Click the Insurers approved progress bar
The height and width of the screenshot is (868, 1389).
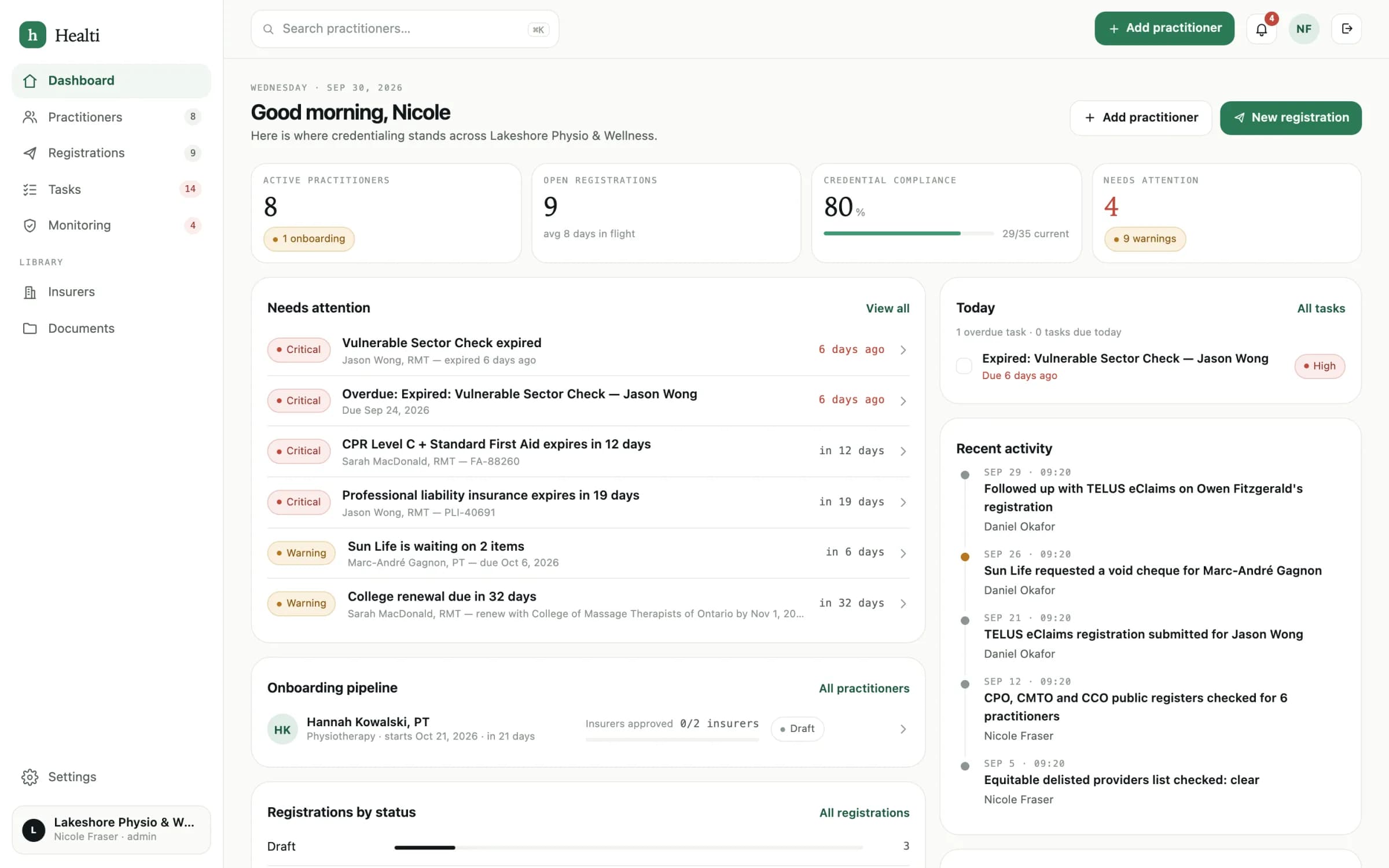672,740
